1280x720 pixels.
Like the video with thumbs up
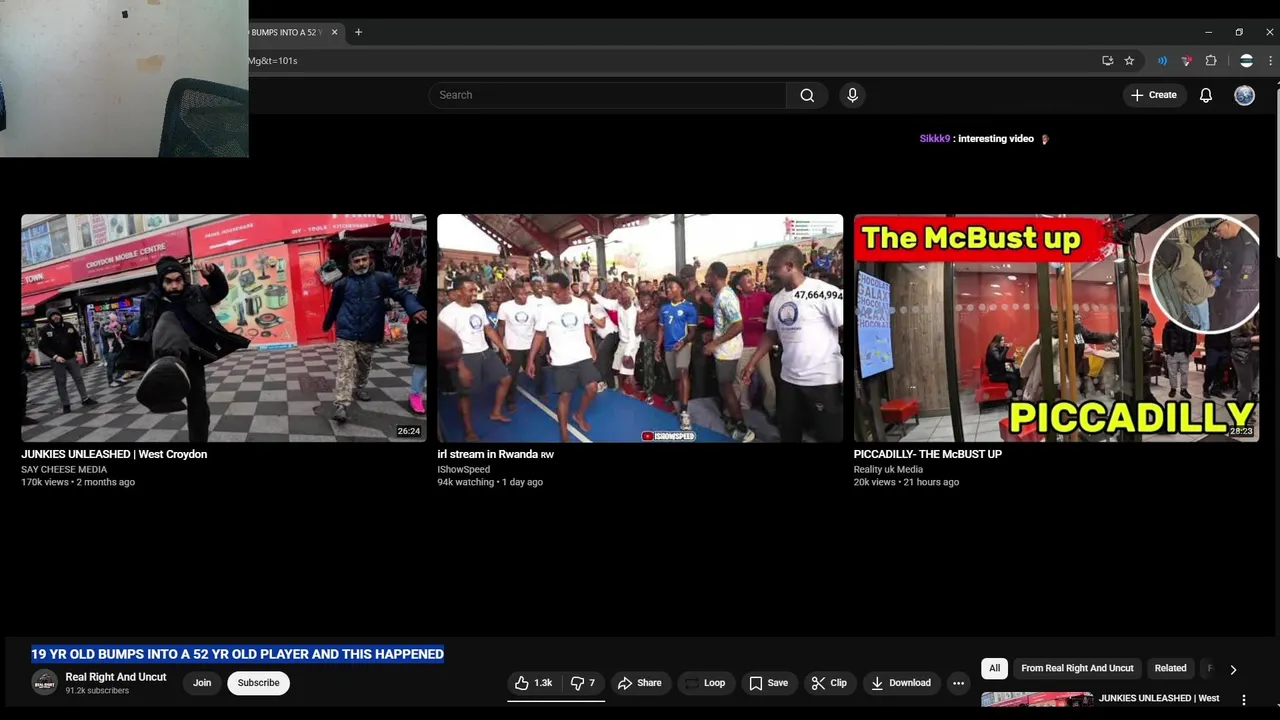533,683
